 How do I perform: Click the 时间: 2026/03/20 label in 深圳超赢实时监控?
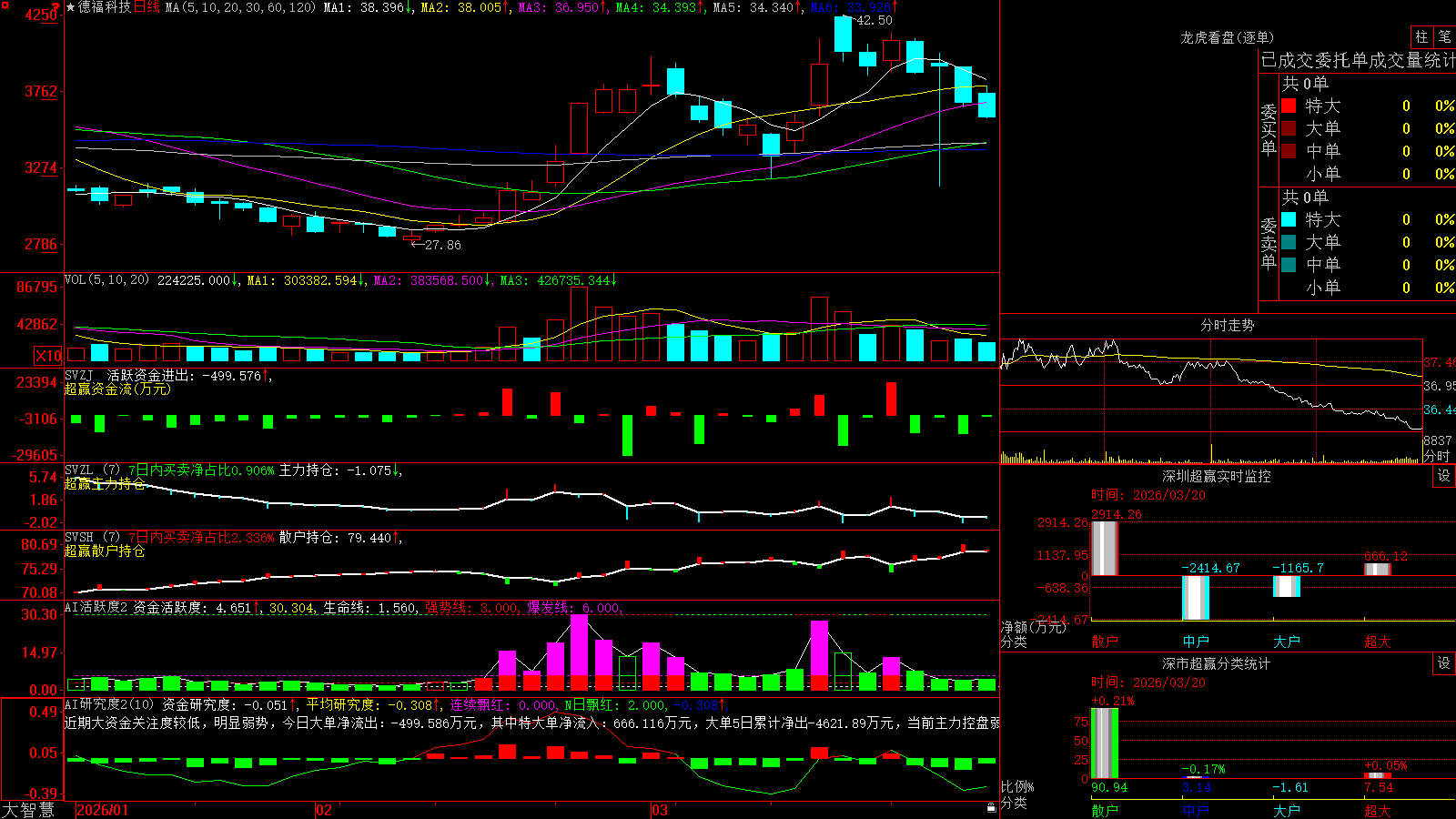(1148, 495)
